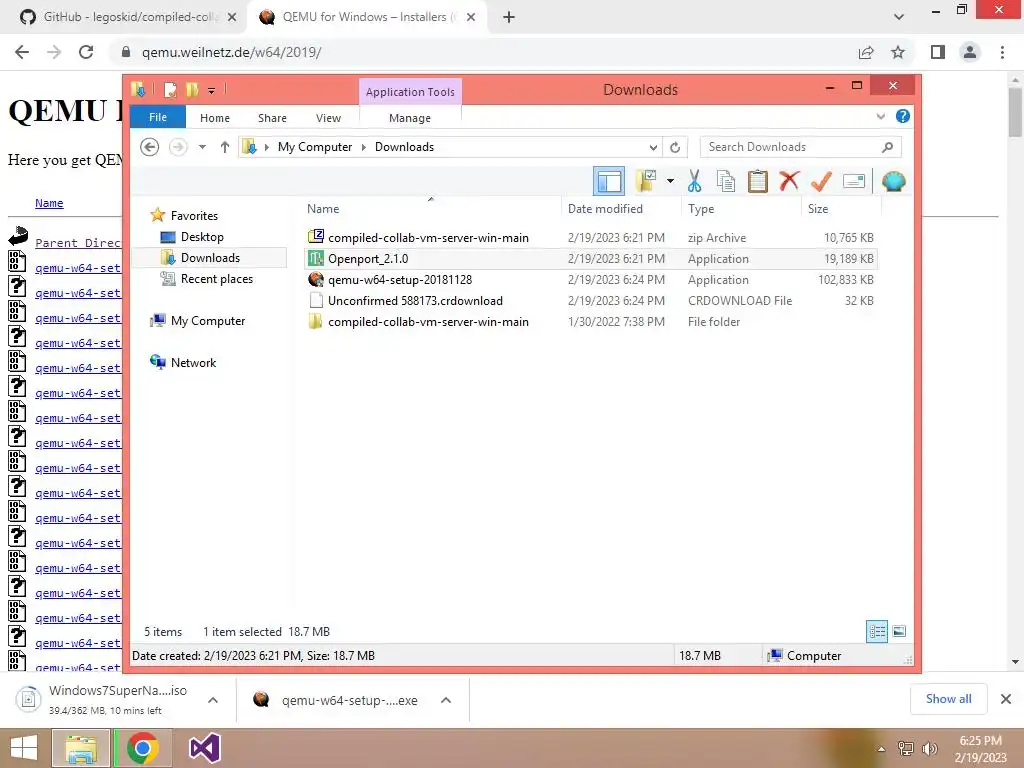Click the red X Delete icon in toolbar

789,180
